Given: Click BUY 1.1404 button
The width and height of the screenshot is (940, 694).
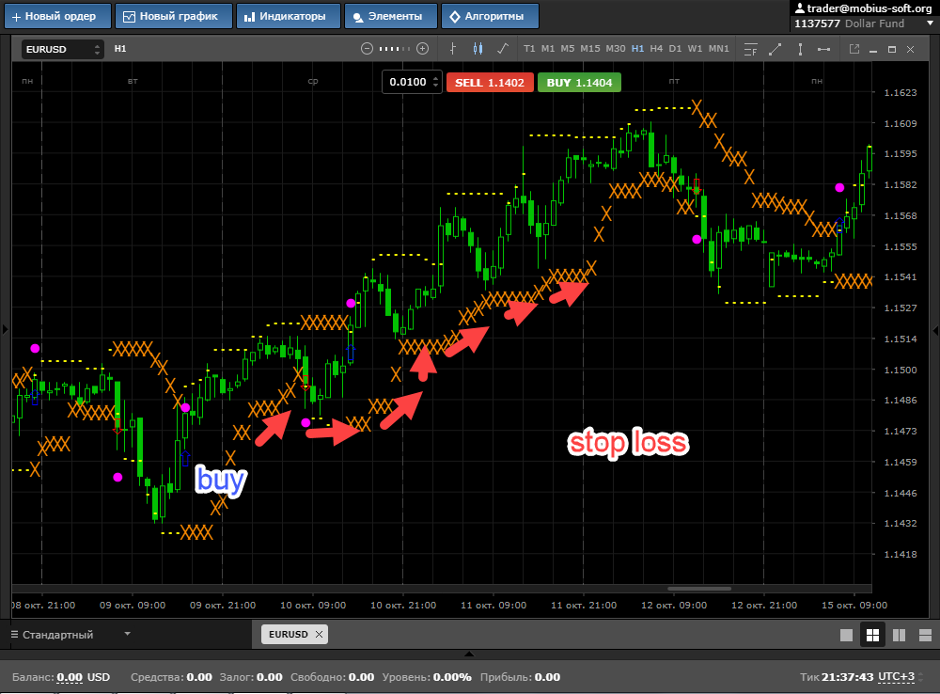Looking at the screenshot, I should 579,83.
